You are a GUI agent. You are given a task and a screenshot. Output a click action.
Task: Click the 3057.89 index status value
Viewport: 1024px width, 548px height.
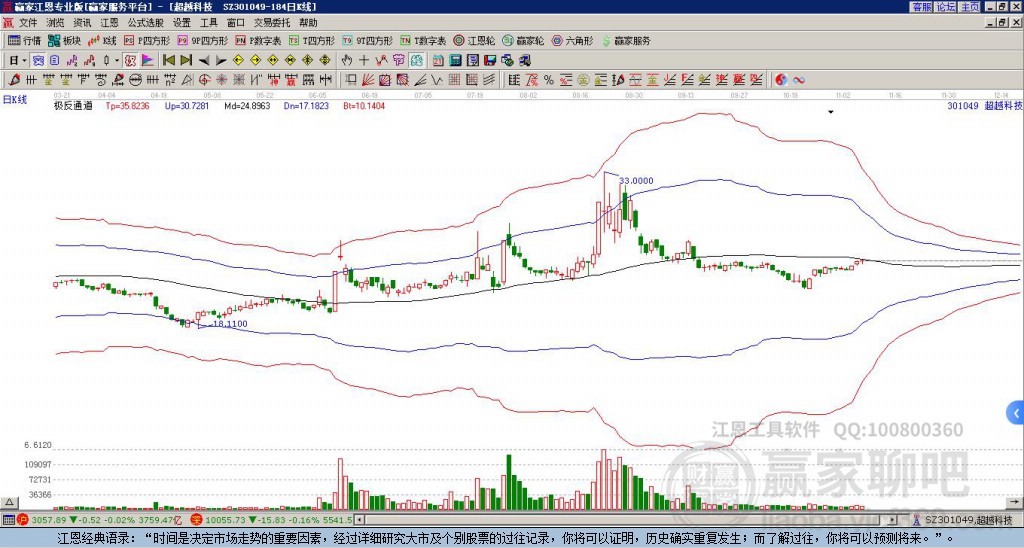pos(50,520)
